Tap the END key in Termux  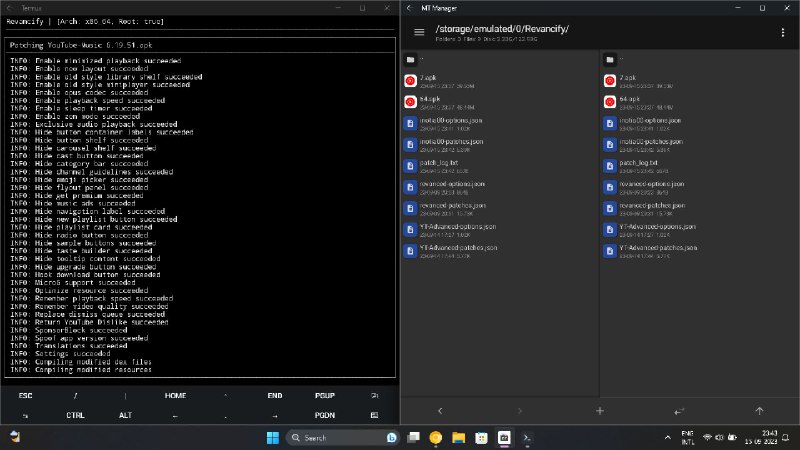point(274,395)
